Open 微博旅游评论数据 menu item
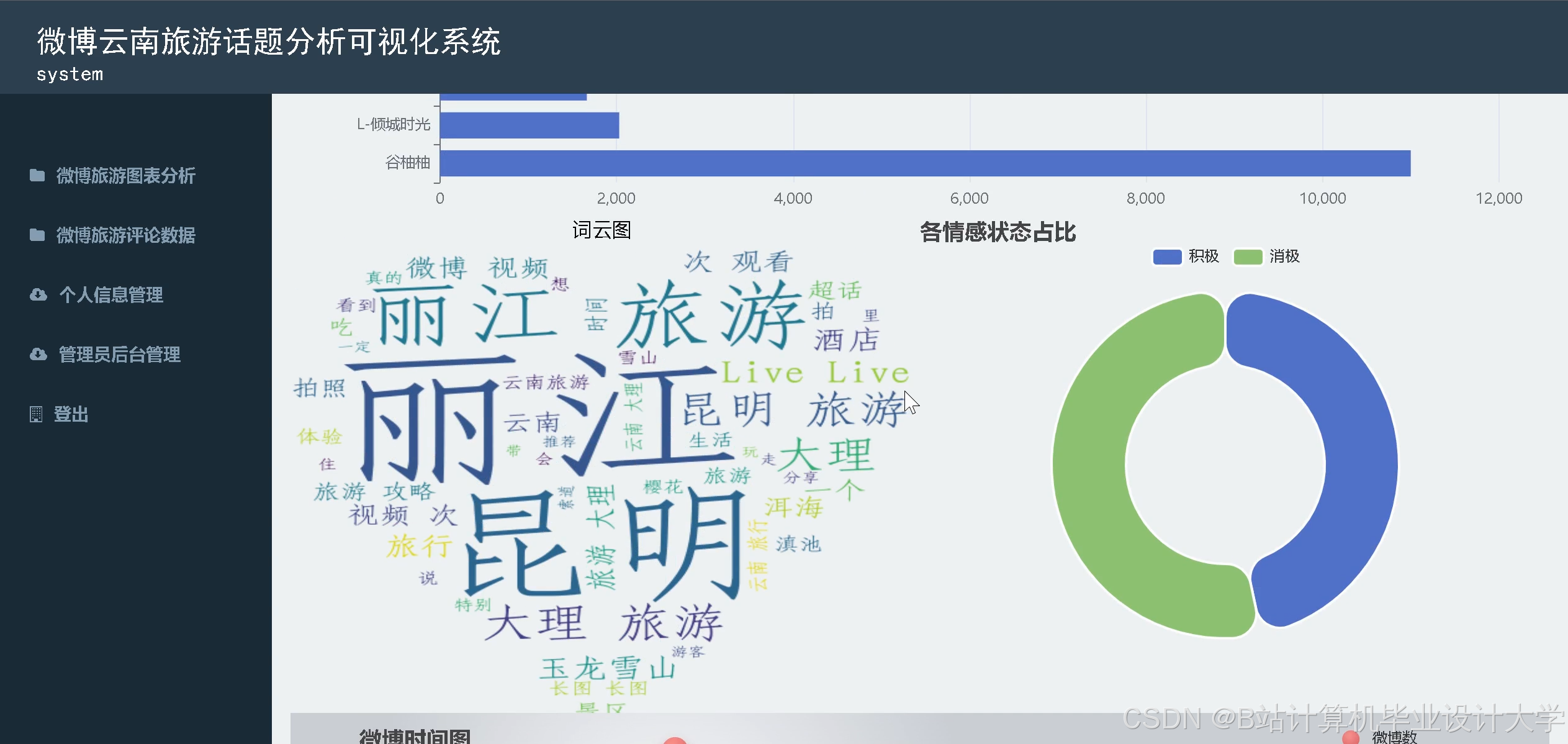This screenshot has width=1568, height=744. click(125, 235)
